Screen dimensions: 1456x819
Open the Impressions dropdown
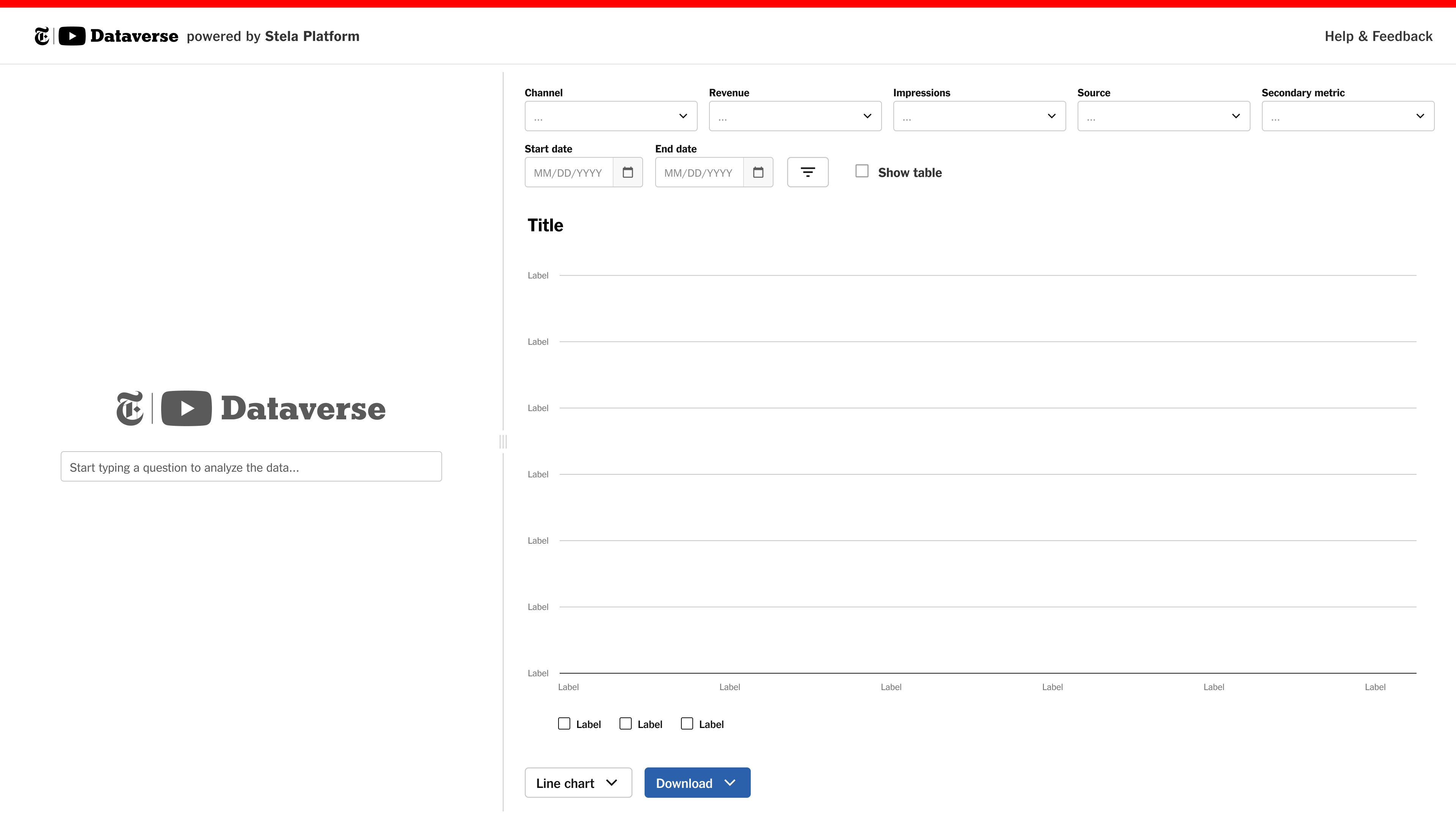click(979, 116)
